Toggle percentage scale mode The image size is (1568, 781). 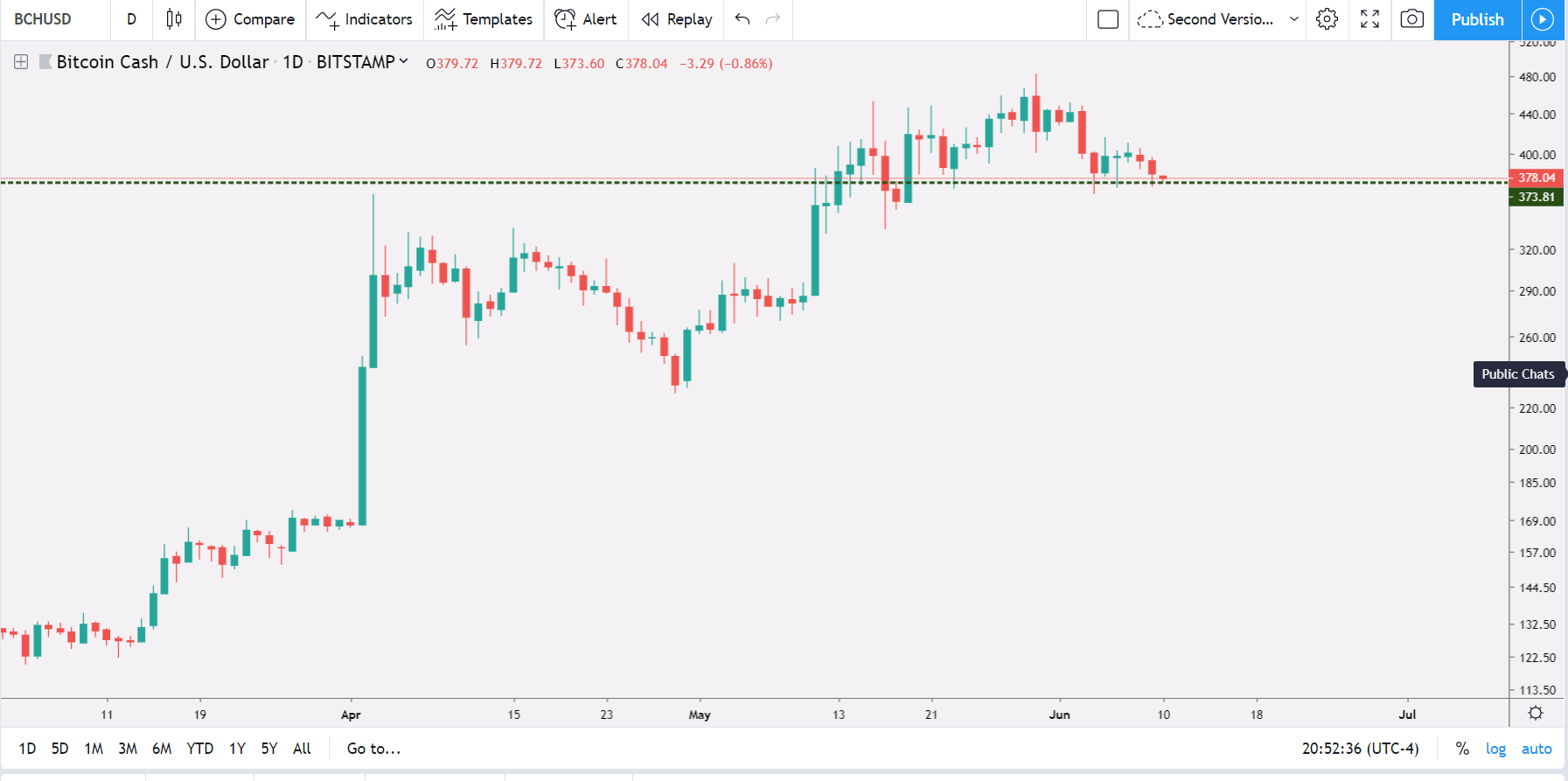coord(1462,749)
